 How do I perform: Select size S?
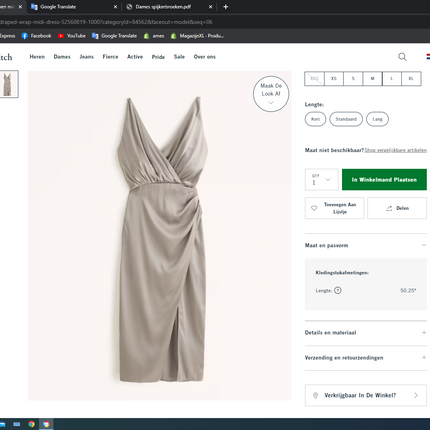pyautogui.click(x=353, y=79)
